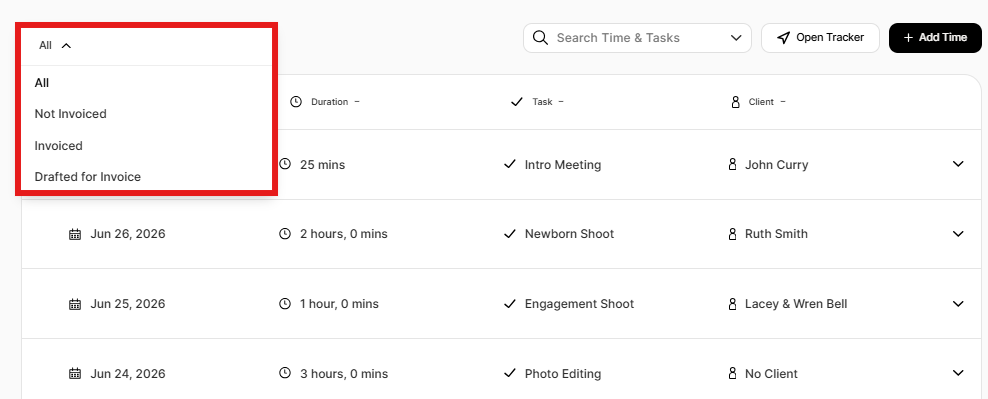Click the Jun 25, 2026 date
This screenshot has width=988, height=399.
pyautogui.click(x=128, y=304)
